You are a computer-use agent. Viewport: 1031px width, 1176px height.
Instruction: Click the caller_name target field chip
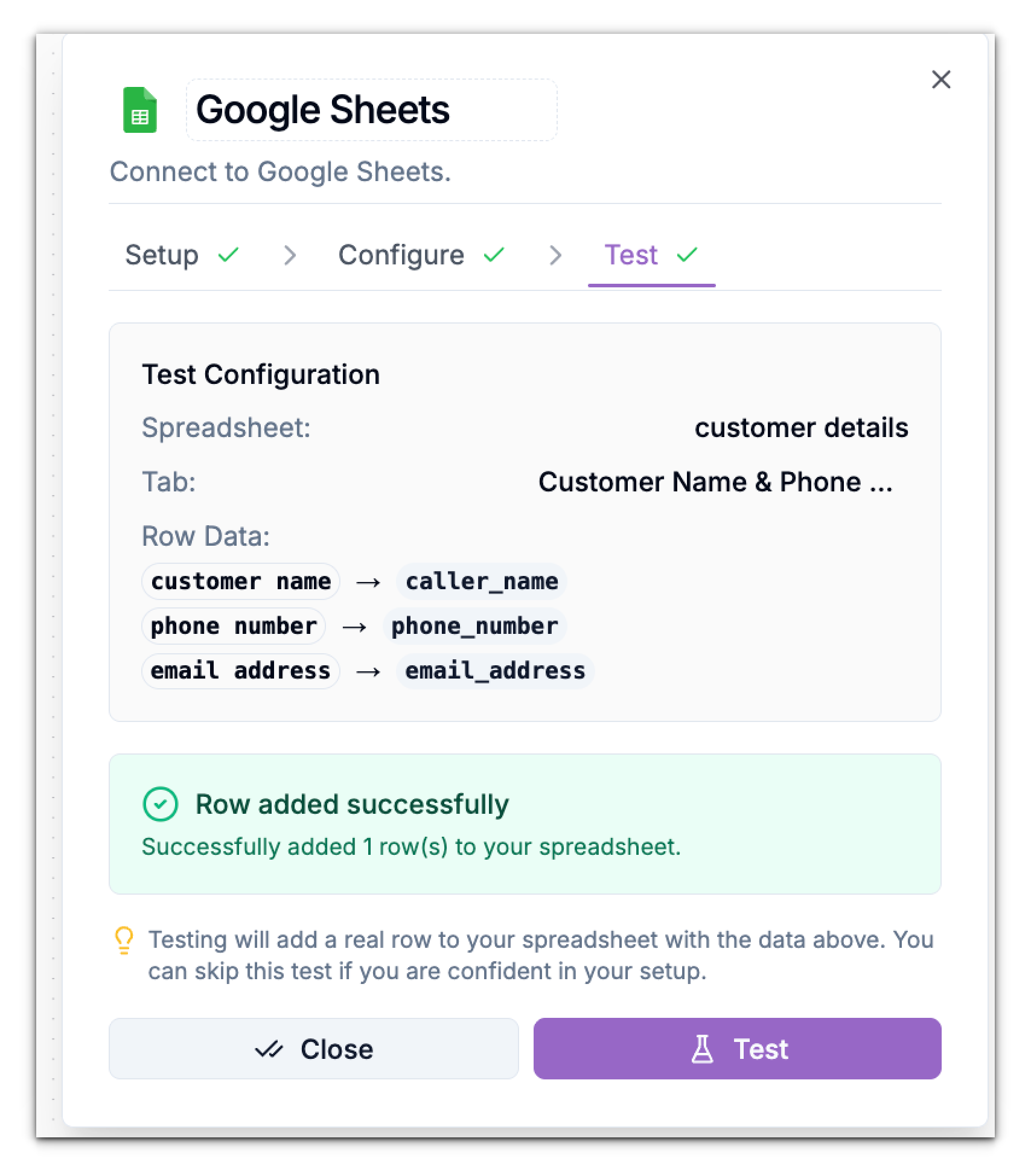click(x=480, y=581)
